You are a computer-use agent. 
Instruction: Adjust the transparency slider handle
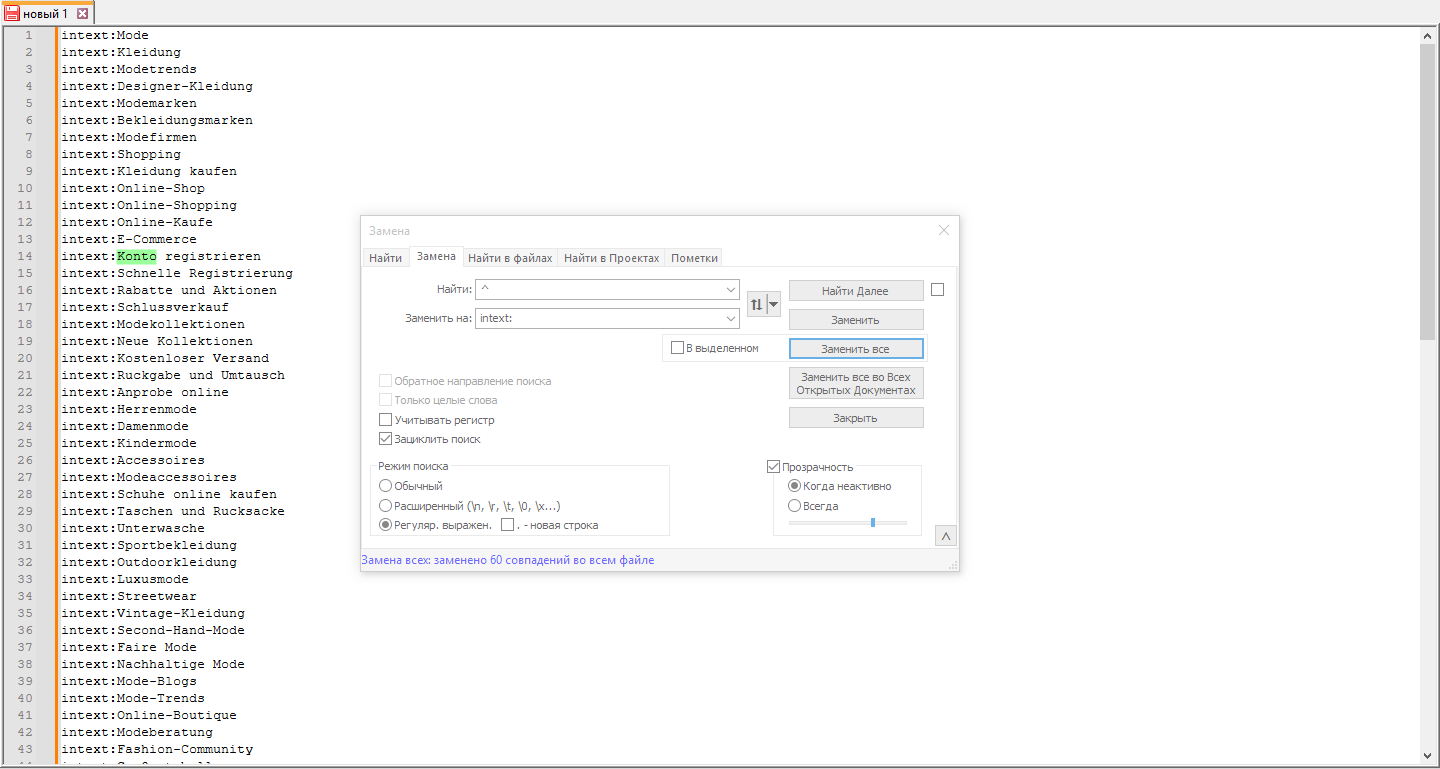point(873,522)
